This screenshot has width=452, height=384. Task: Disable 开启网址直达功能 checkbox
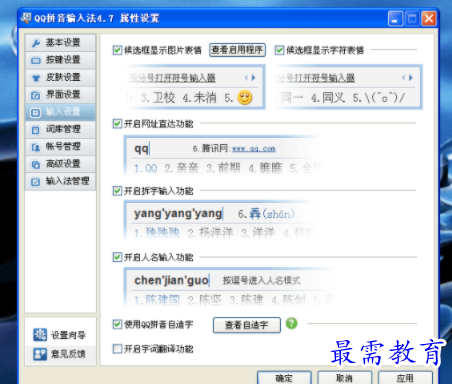pos(117,124)
